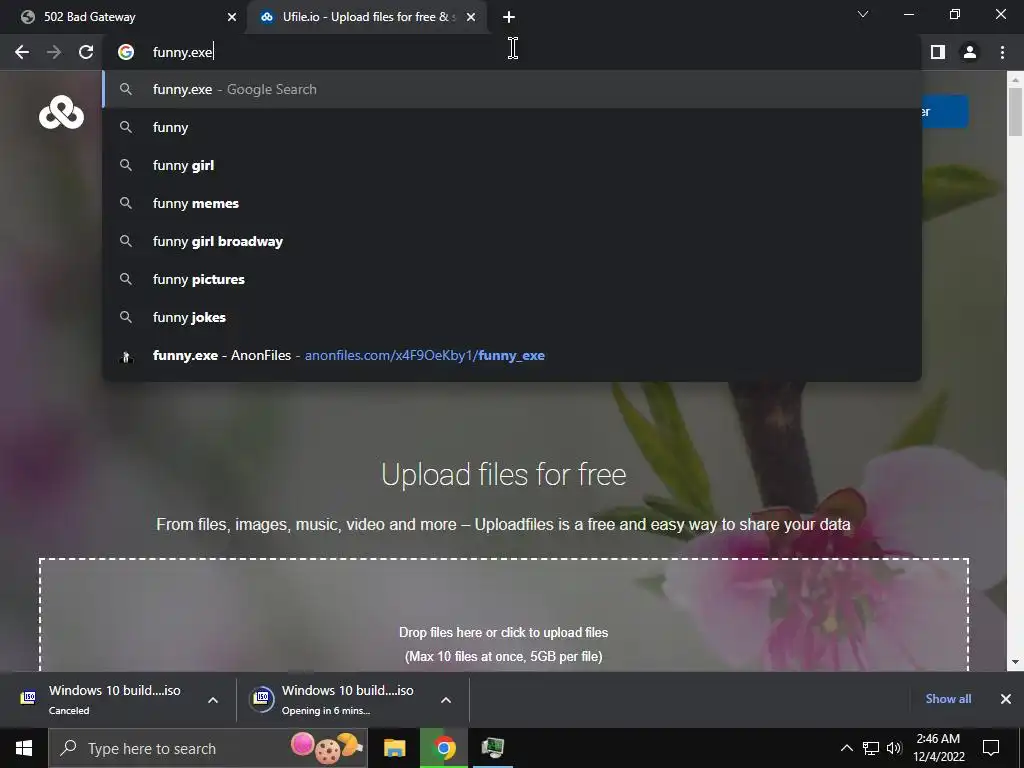Go back using the browser back arrow
The width and height of the screenshot is (1024, 768).
tap(22, 52)
